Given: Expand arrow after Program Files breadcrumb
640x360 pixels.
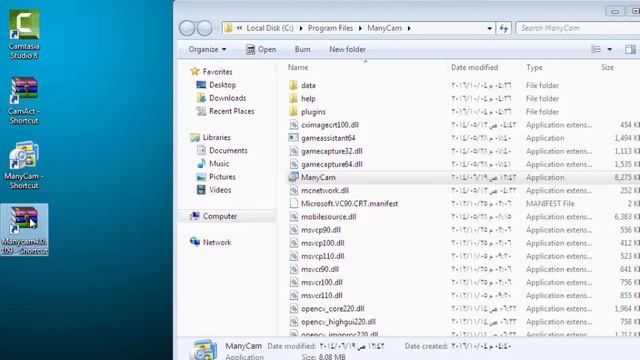Looking at the screenshot, I should [x=360, y=28].
